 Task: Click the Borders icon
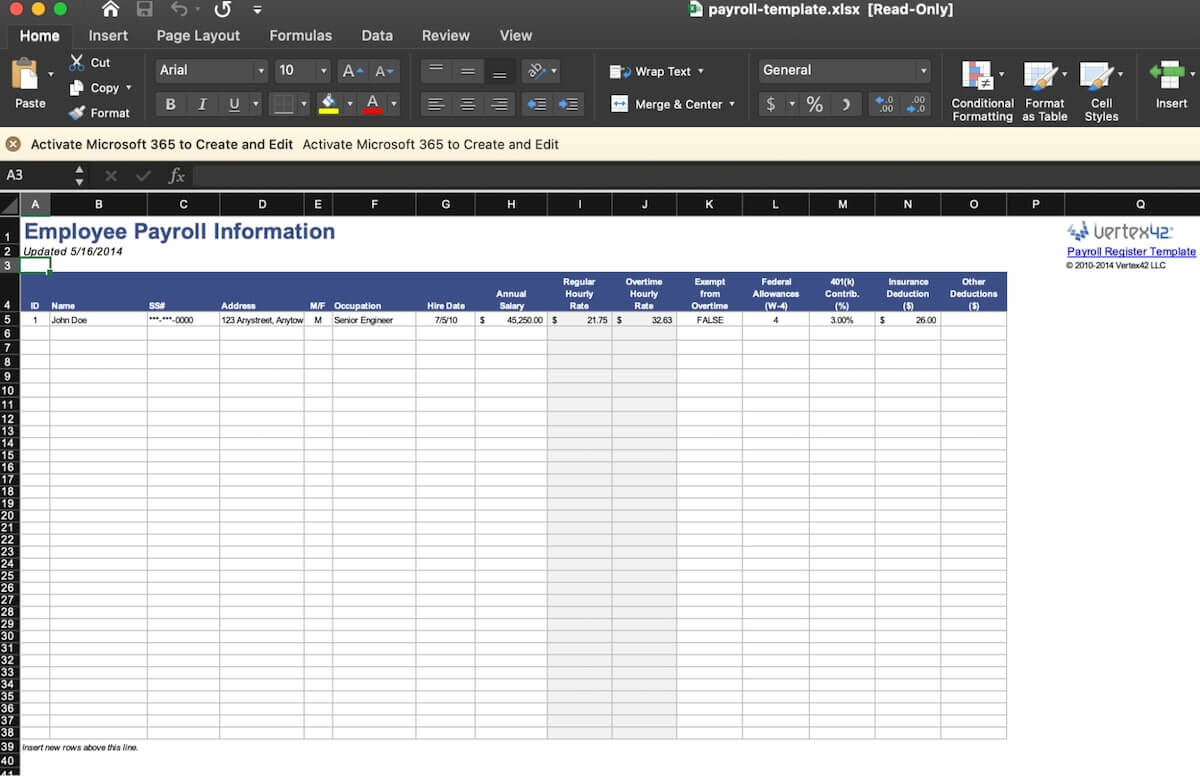[283, 104]
